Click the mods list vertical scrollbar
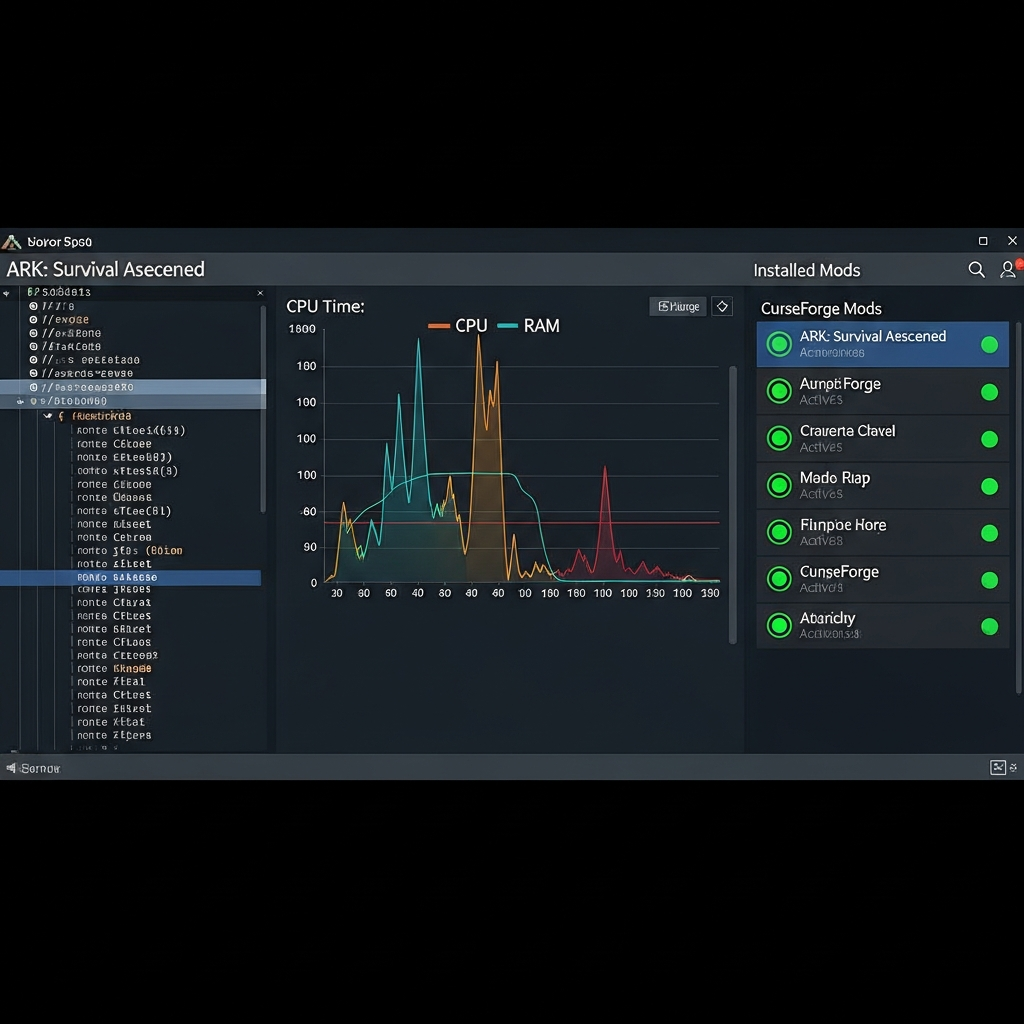 (1019, 507)
